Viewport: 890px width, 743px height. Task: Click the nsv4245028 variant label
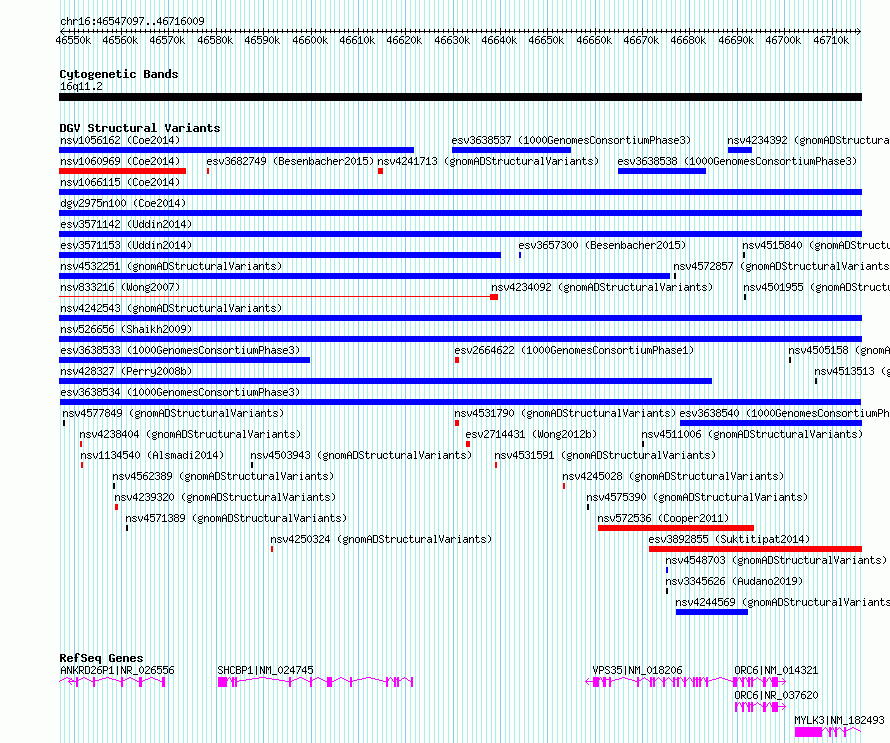point(673,476)
